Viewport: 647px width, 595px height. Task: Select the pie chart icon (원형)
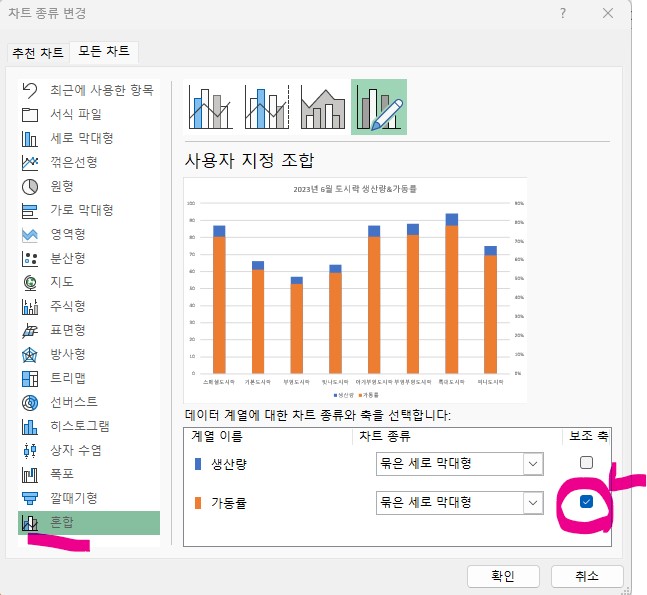[x=30, y=187]
